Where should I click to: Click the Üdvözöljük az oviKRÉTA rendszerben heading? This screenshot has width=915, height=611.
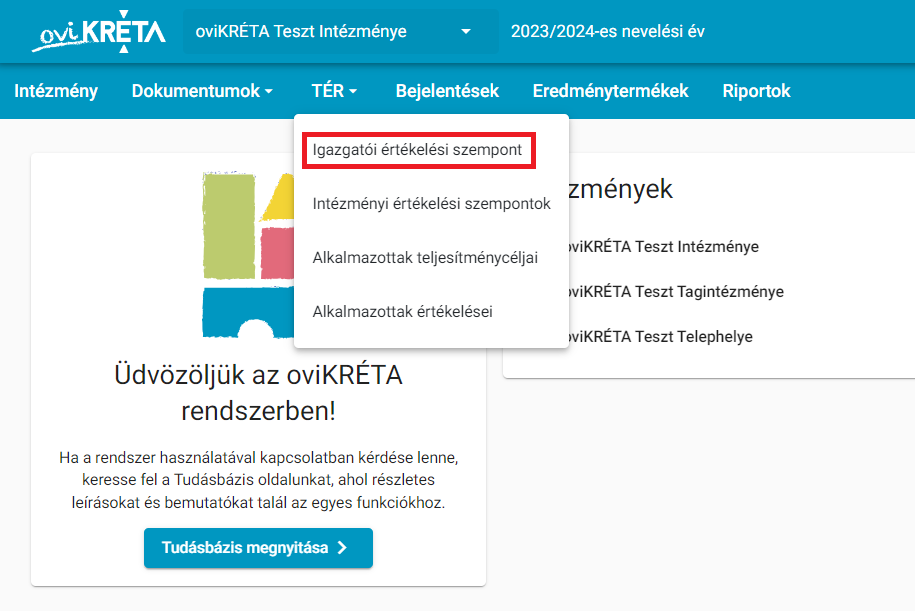click(259, 393)
